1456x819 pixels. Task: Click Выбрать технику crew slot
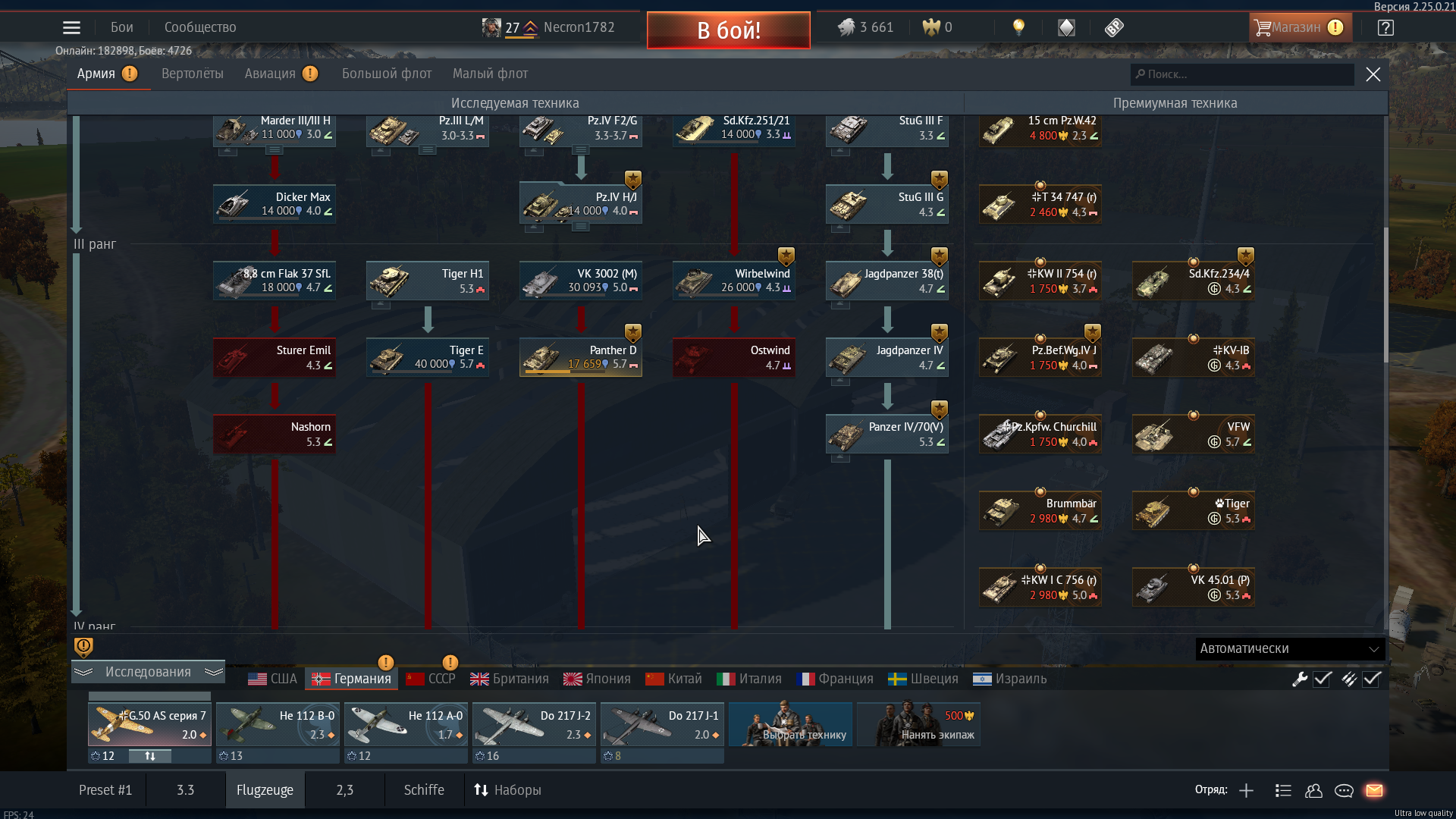tap(790, 724)
